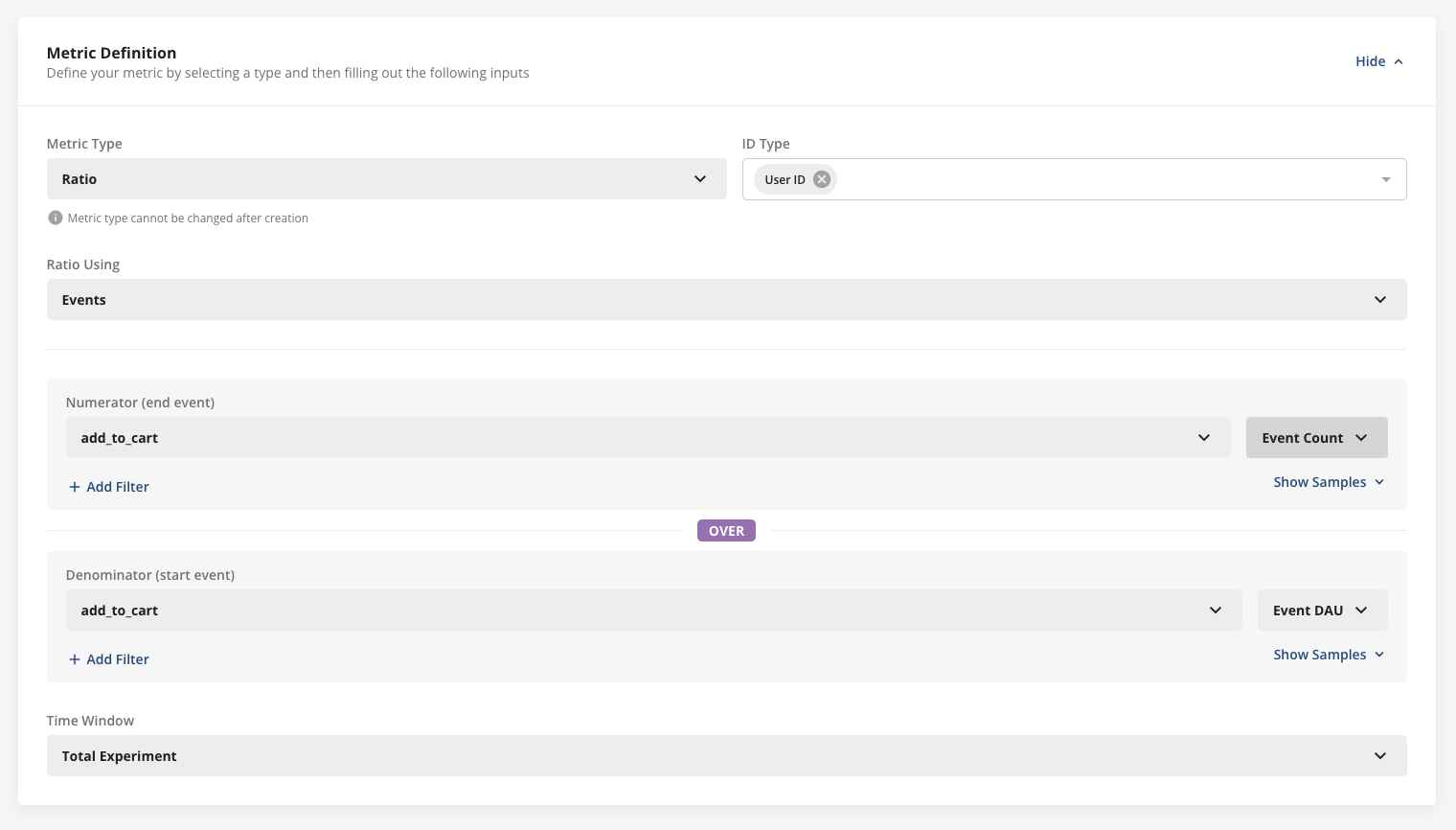Click the chevron next to Event Count
Viewport: 1456px width, 830px height.
point(1361,437)
